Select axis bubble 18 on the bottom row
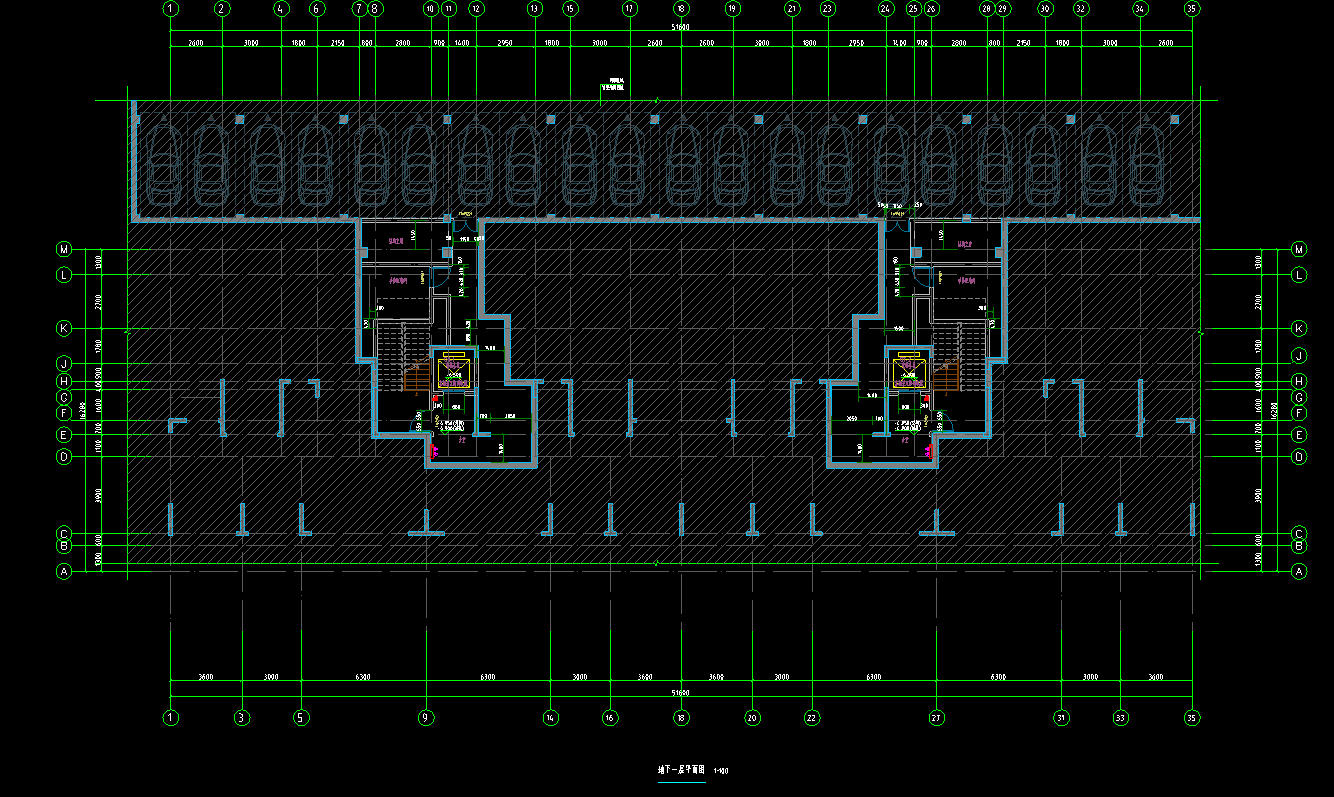 point(681,717)
